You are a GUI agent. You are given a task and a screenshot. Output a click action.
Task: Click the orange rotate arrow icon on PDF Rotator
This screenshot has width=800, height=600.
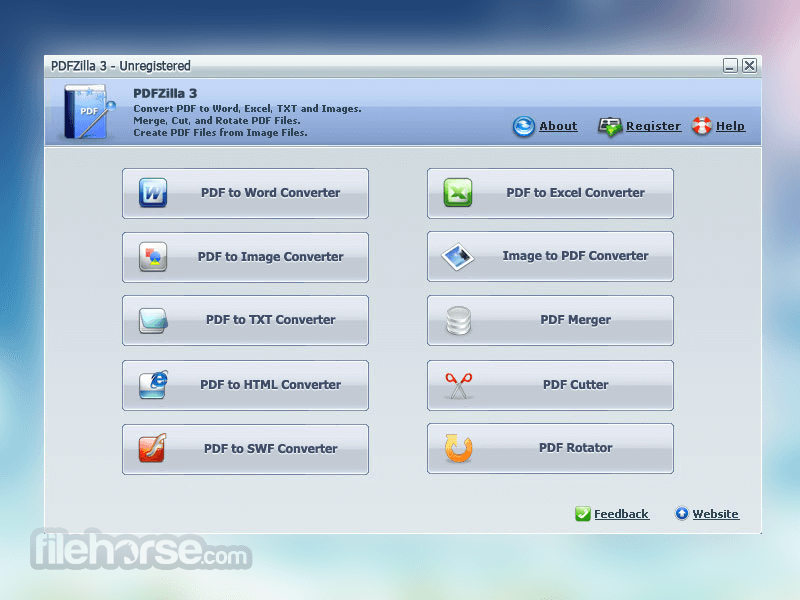click(x=458, y=448)
